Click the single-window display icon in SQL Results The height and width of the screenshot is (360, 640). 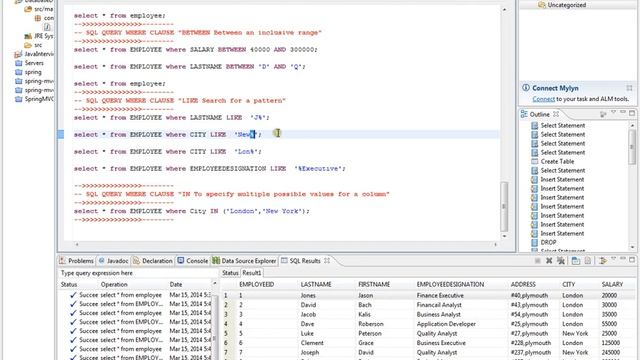coord(576,261)
